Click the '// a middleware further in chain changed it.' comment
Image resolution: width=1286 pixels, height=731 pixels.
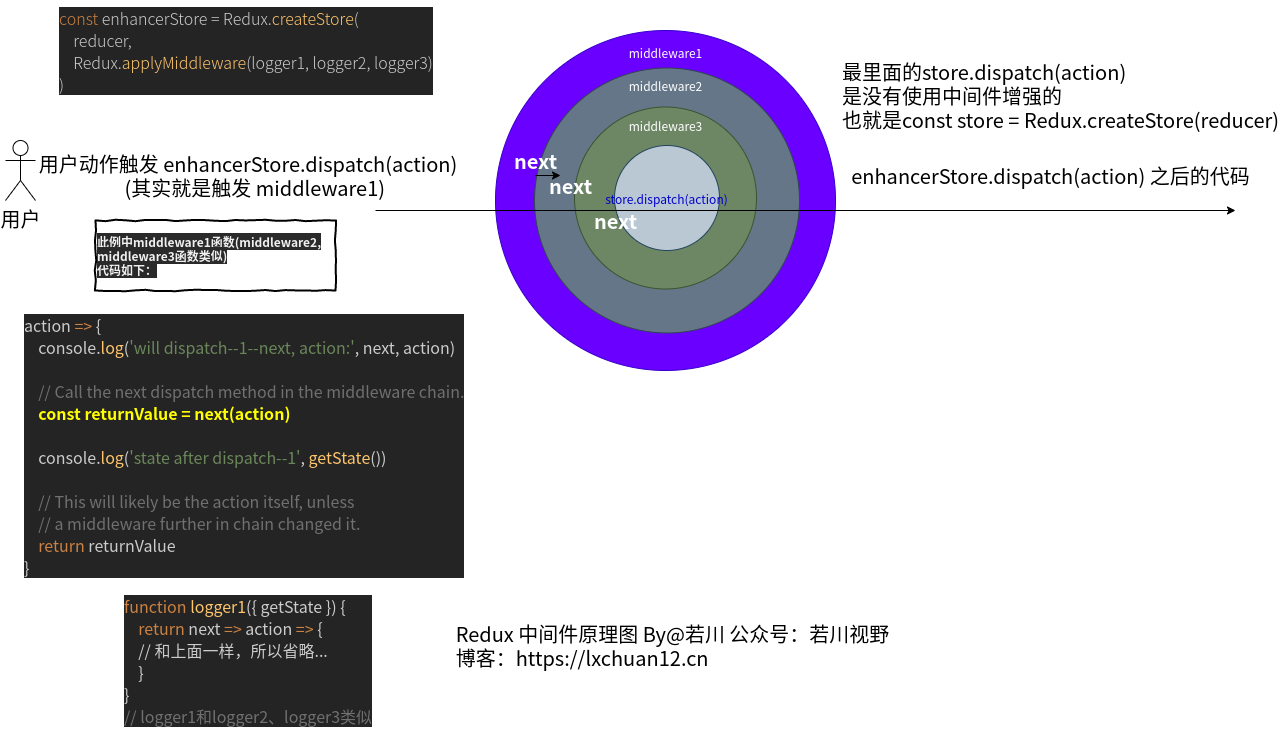199,524
